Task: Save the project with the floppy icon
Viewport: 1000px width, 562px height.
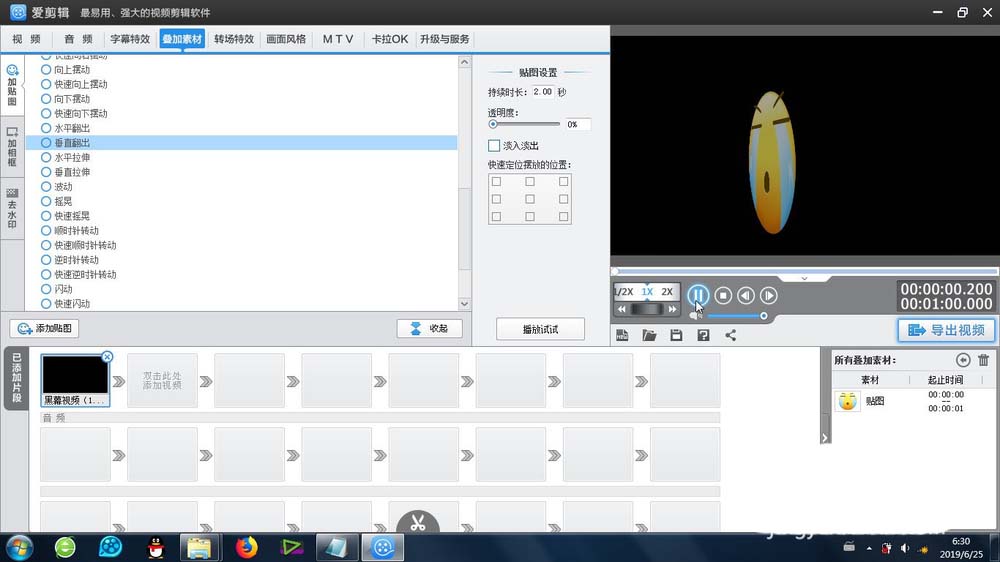Action: (x=676, y=335)
